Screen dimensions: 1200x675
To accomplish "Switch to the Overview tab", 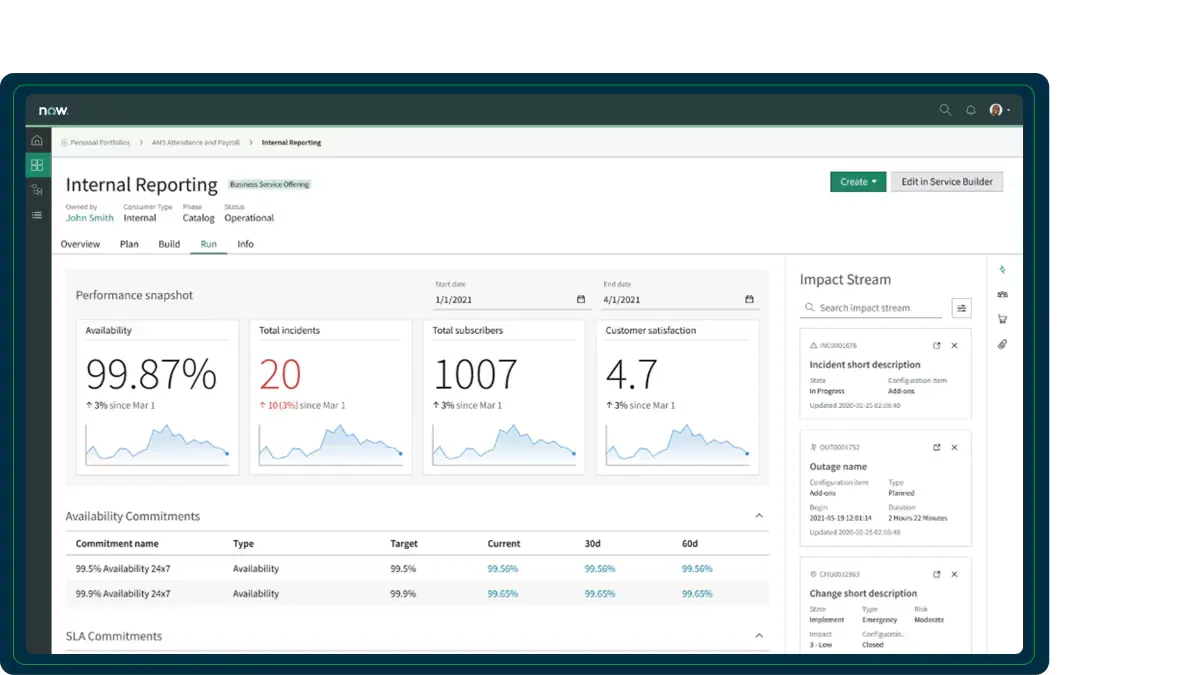I will [x=80, y=244].
